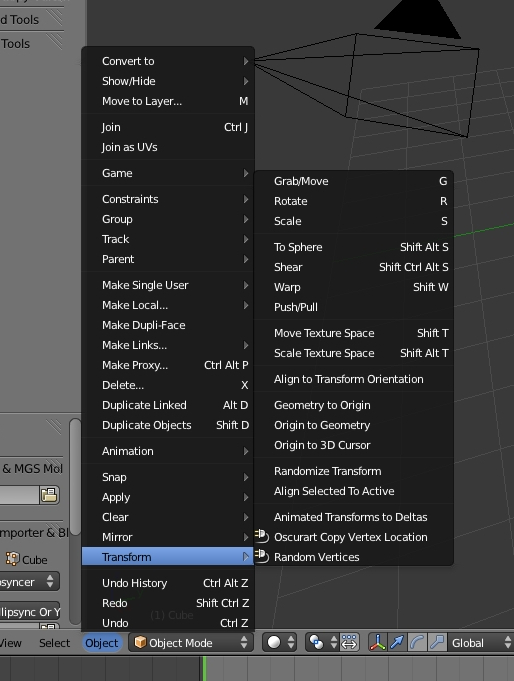Select Align to Transform Orientation
This screenshot has height=681, width=514.
(354, 379)
